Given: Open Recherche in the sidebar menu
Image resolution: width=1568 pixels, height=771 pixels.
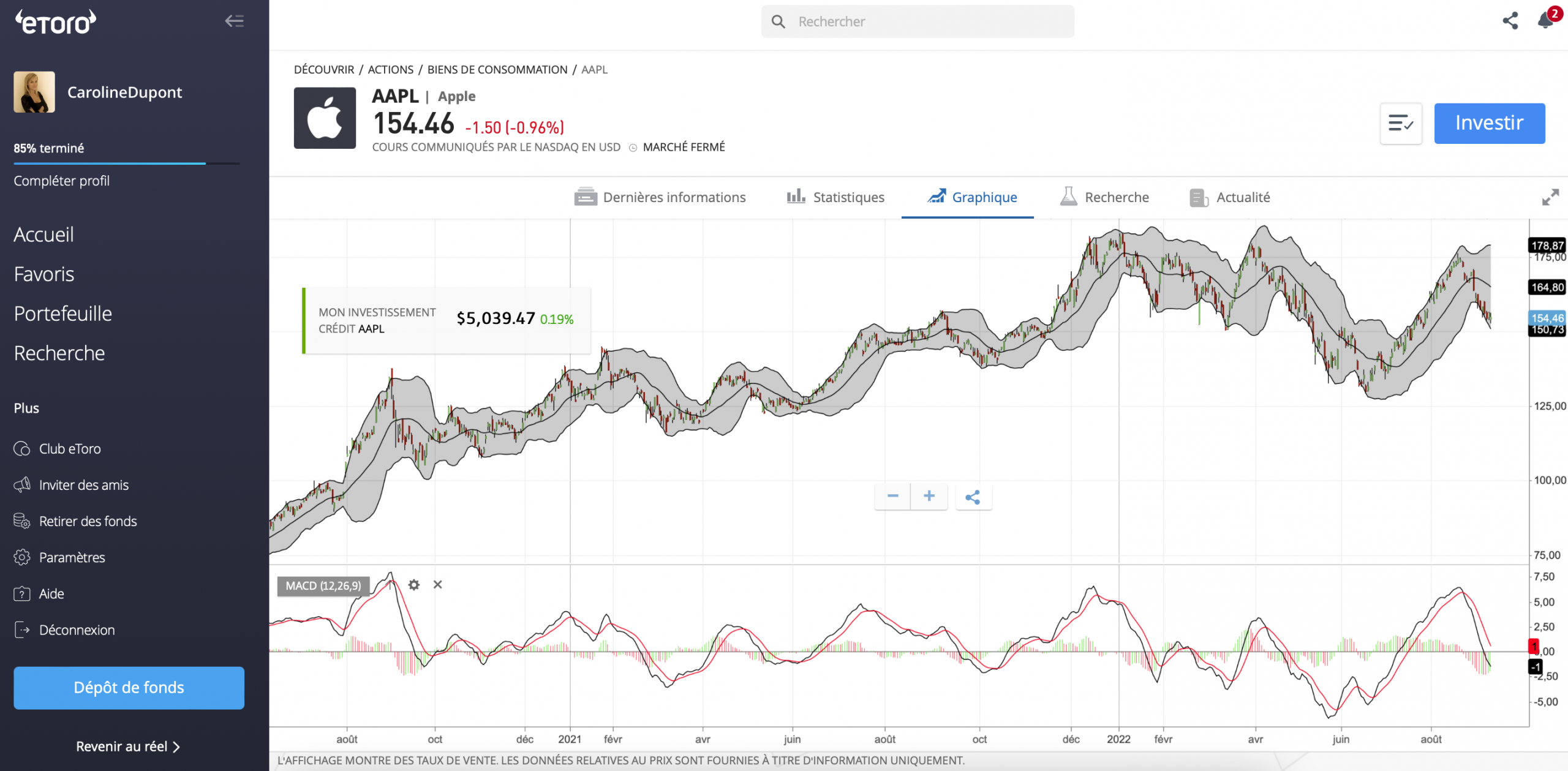Looking at the screenshot, I should tap(59, 353).
